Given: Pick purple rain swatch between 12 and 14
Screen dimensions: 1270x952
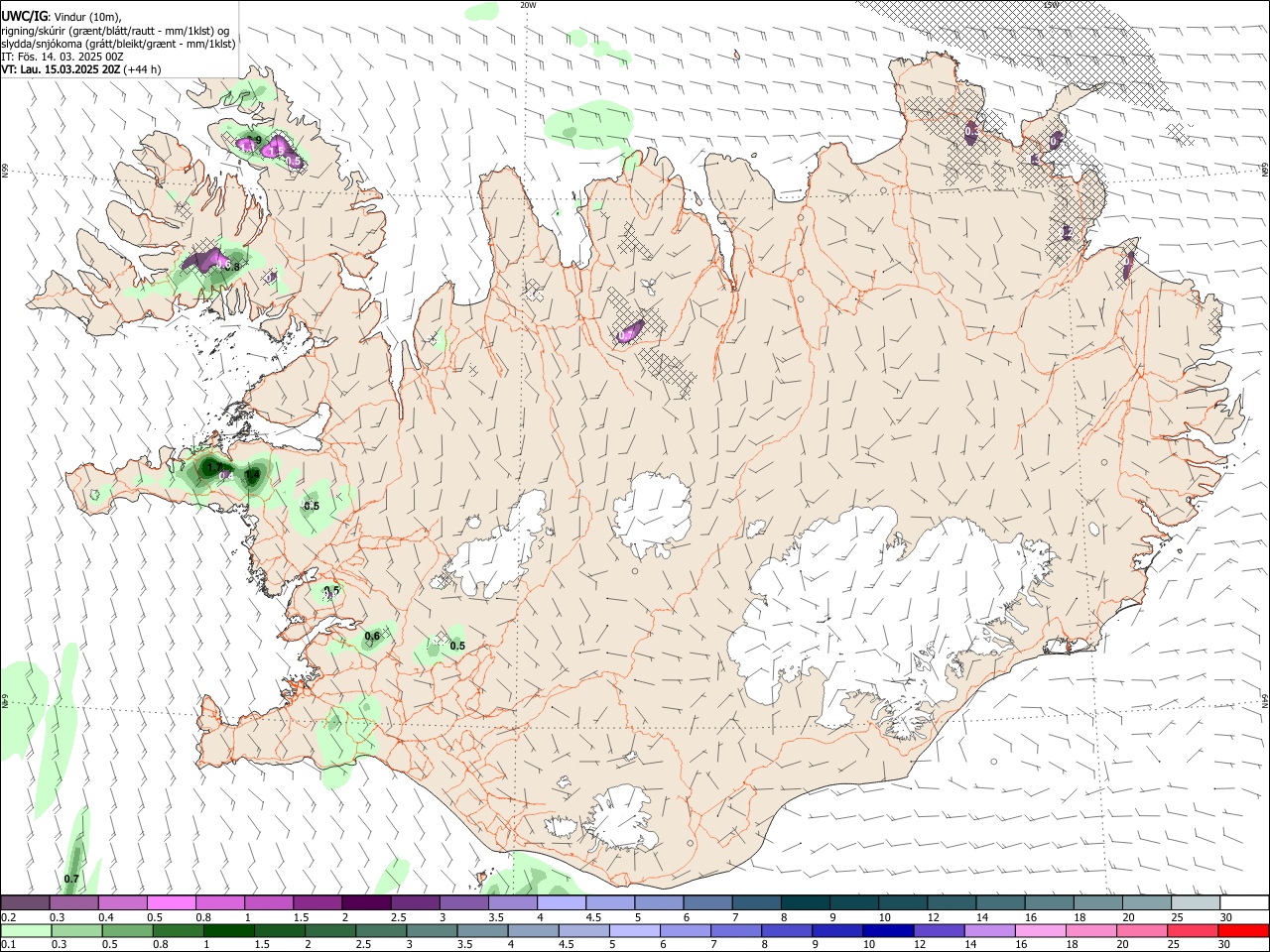Looking at the screenshot, I should [939, 931].
